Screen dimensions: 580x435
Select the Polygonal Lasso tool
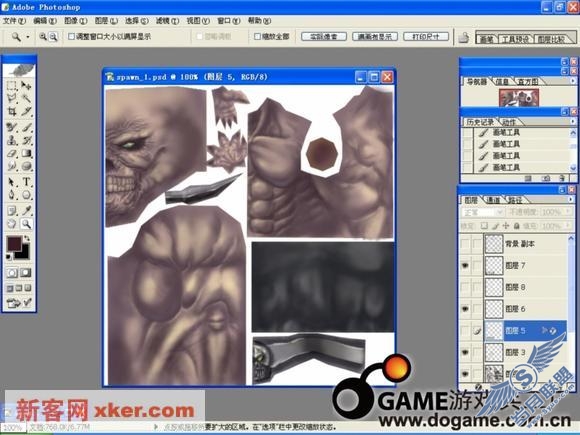12,98
